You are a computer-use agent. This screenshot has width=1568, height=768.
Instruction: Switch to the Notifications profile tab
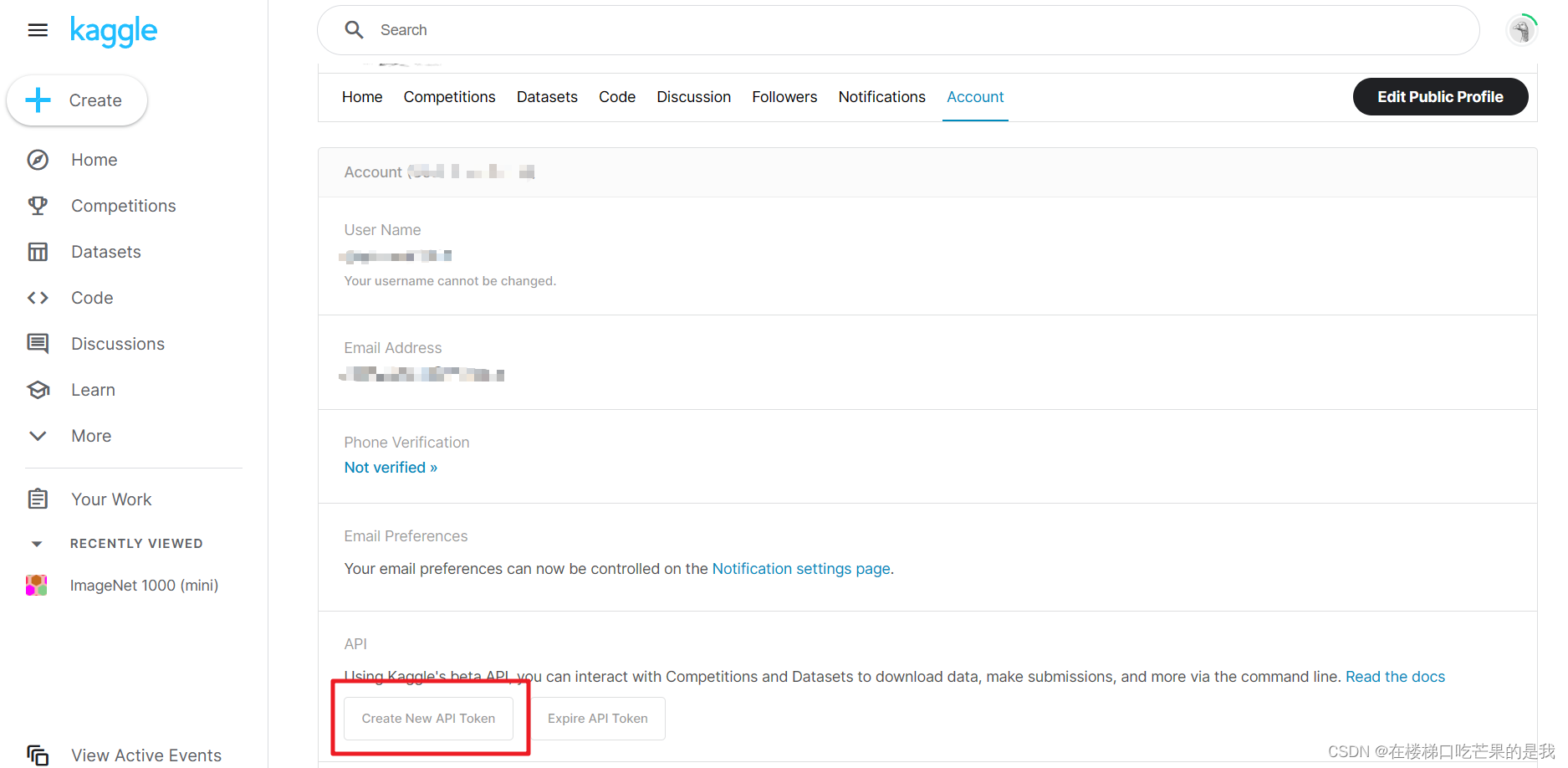pos(882,97)
